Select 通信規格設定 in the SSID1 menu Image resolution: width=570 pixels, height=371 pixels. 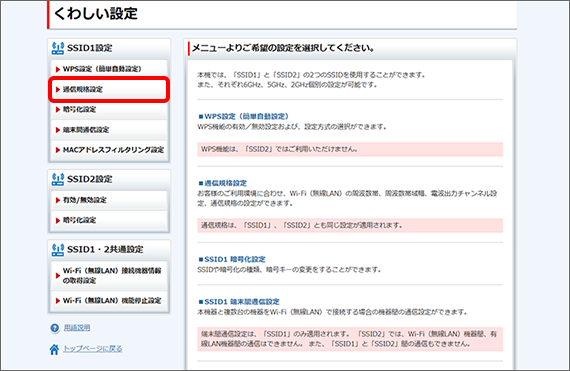109,89
